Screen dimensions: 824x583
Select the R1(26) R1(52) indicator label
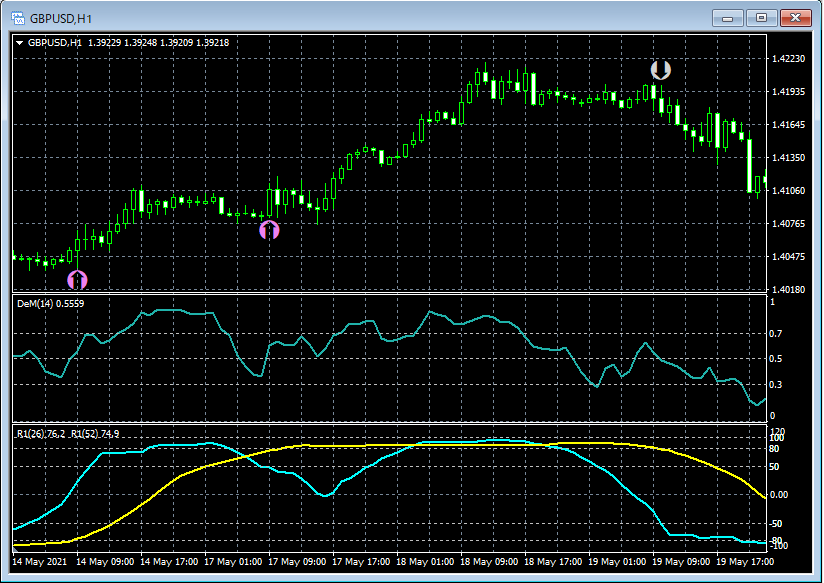(68, 434)
